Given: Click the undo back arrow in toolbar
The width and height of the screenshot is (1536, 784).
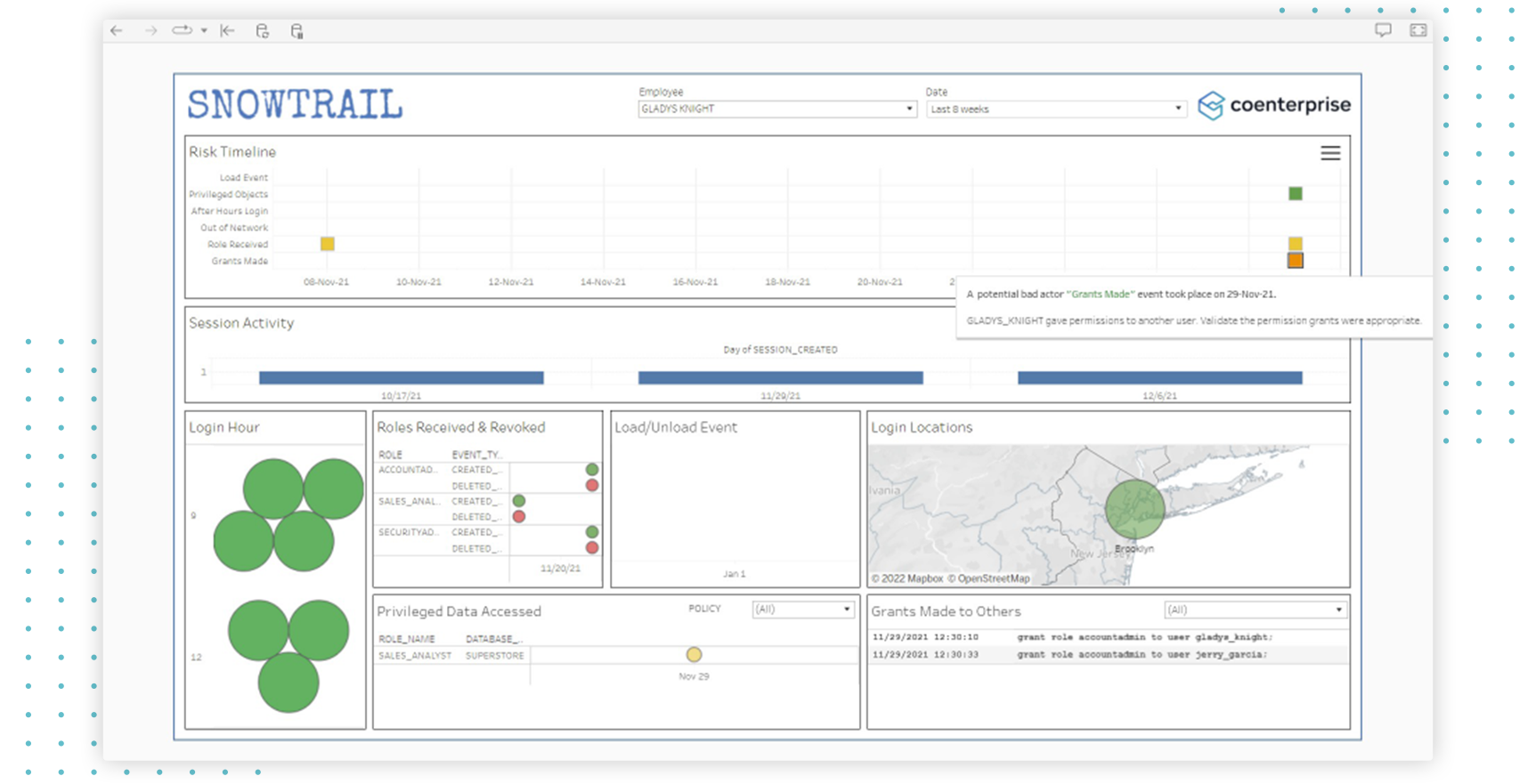Looking at the screenshot, I should [117, 30].
